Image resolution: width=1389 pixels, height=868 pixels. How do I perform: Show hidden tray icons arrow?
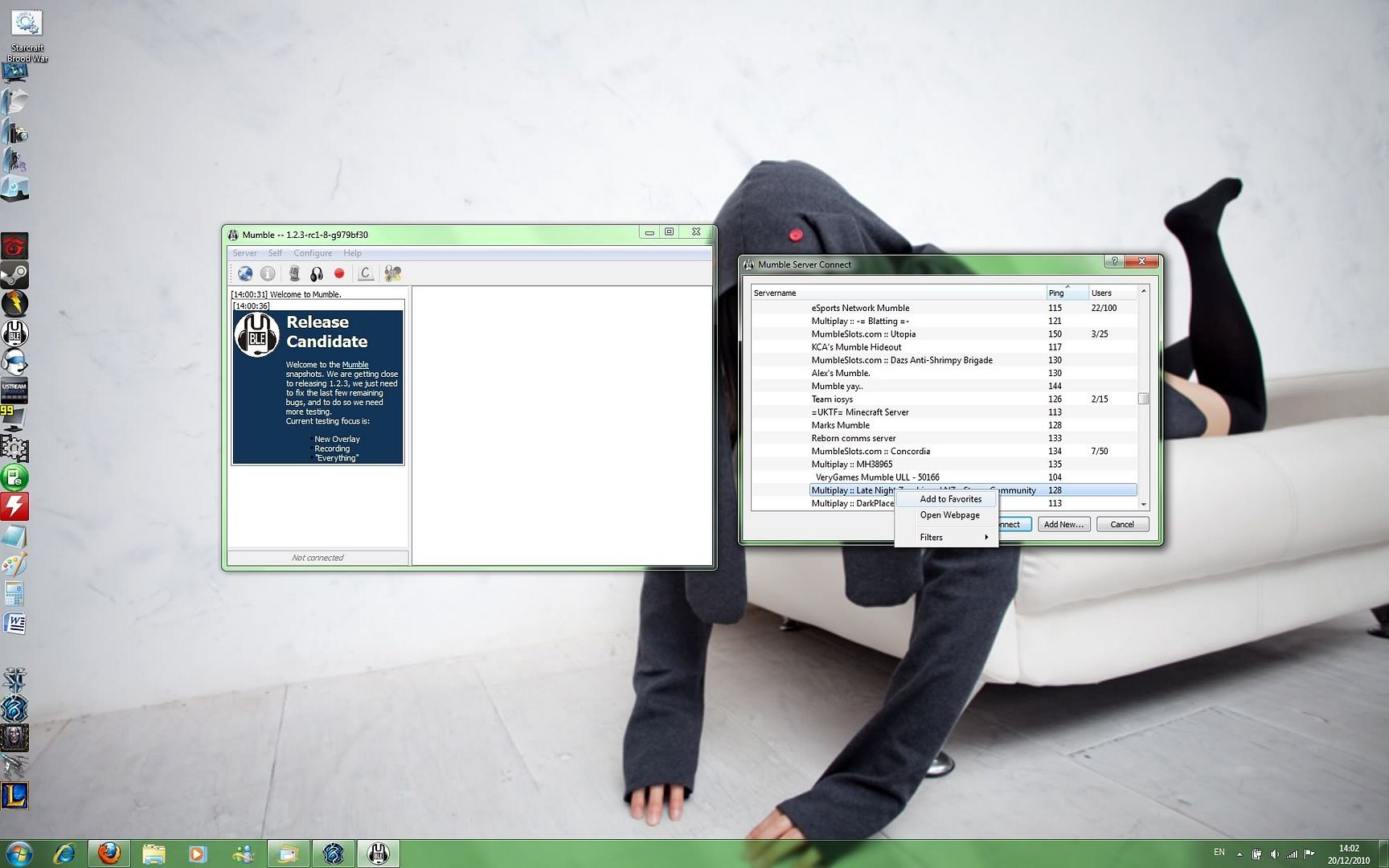click(x=1239, y=854)
